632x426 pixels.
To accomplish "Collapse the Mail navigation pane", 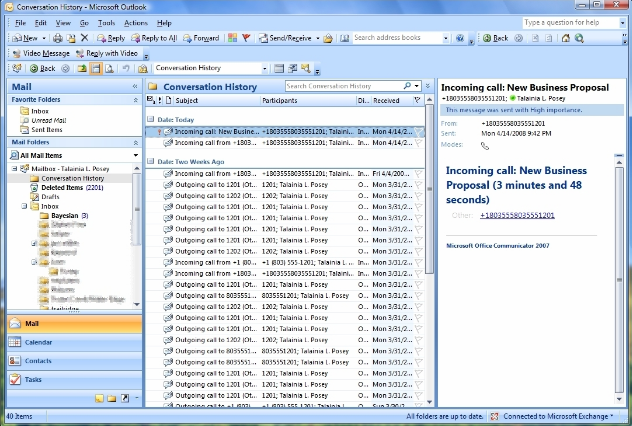I will click(x=135, y=87).
